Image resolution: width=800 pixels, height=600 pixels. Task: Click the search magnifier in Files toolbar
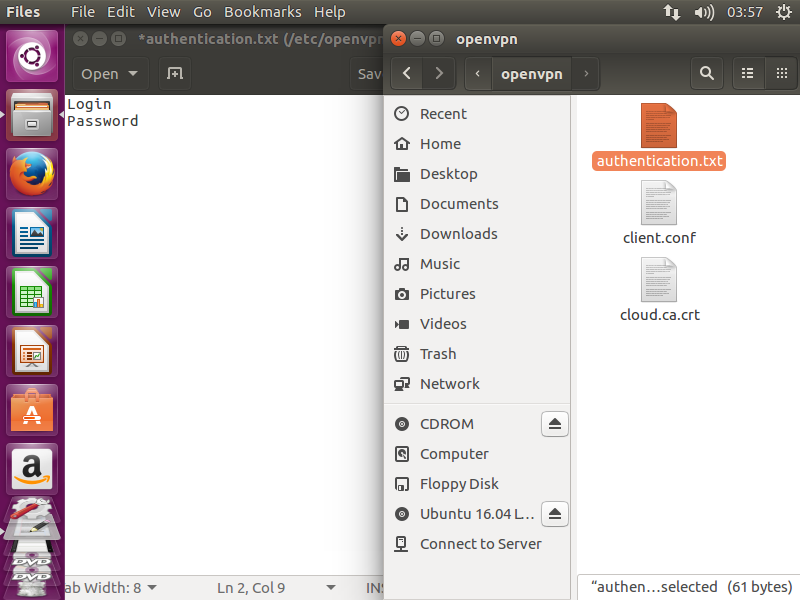[x=706, y=73]
